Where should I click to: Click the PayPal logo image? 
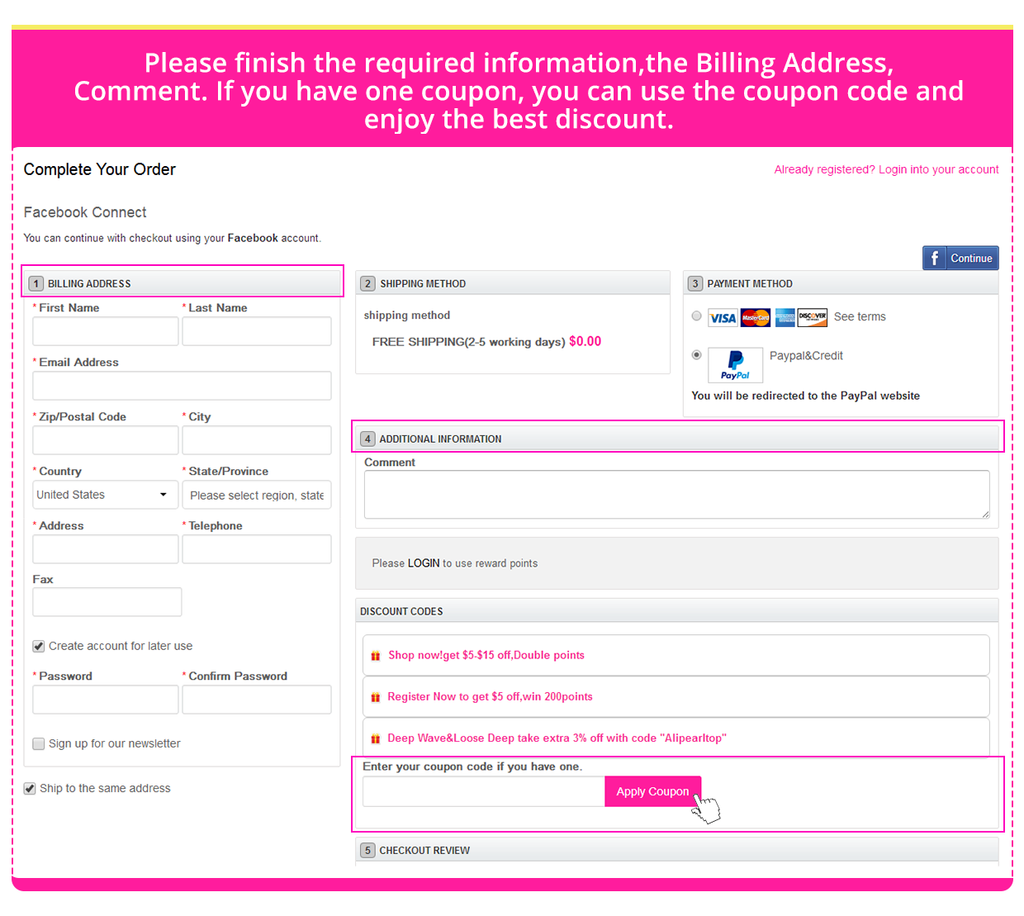click(x=735, y=365)
